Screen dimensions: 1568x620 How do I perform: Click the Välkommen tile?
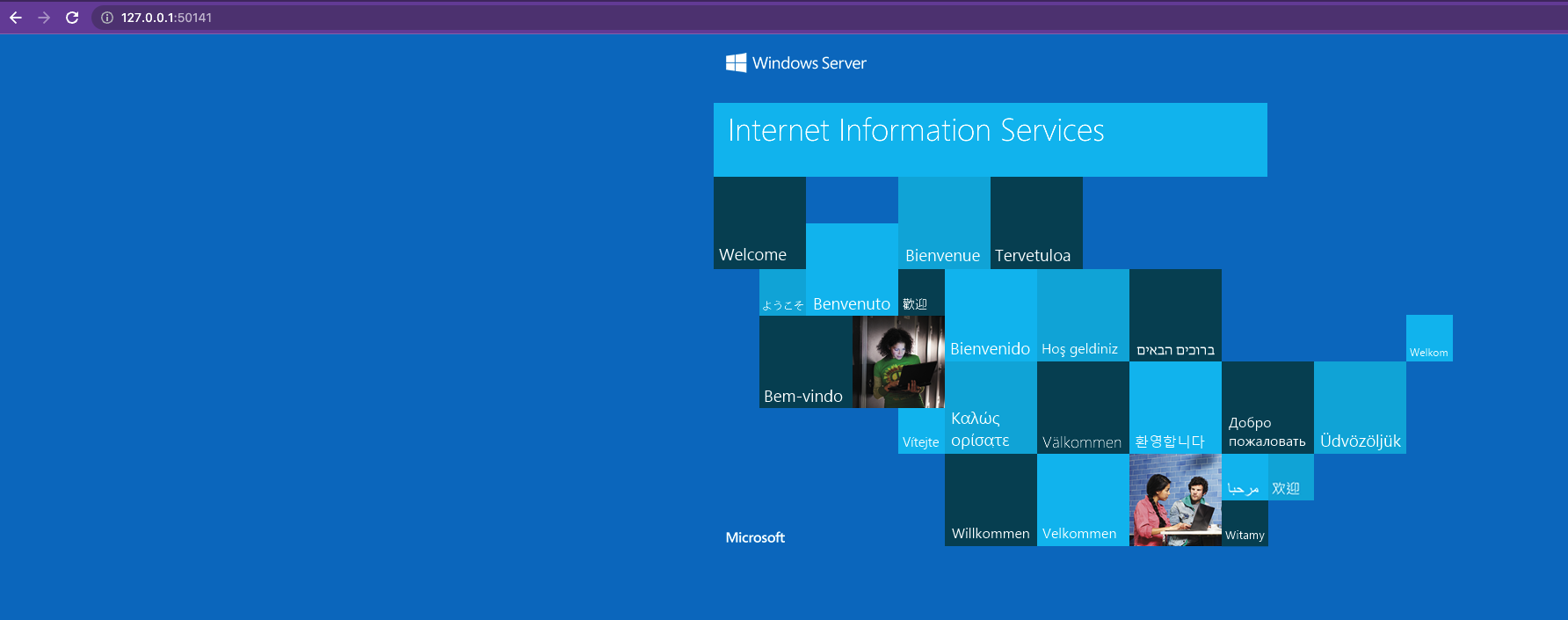coord(1083,407)
